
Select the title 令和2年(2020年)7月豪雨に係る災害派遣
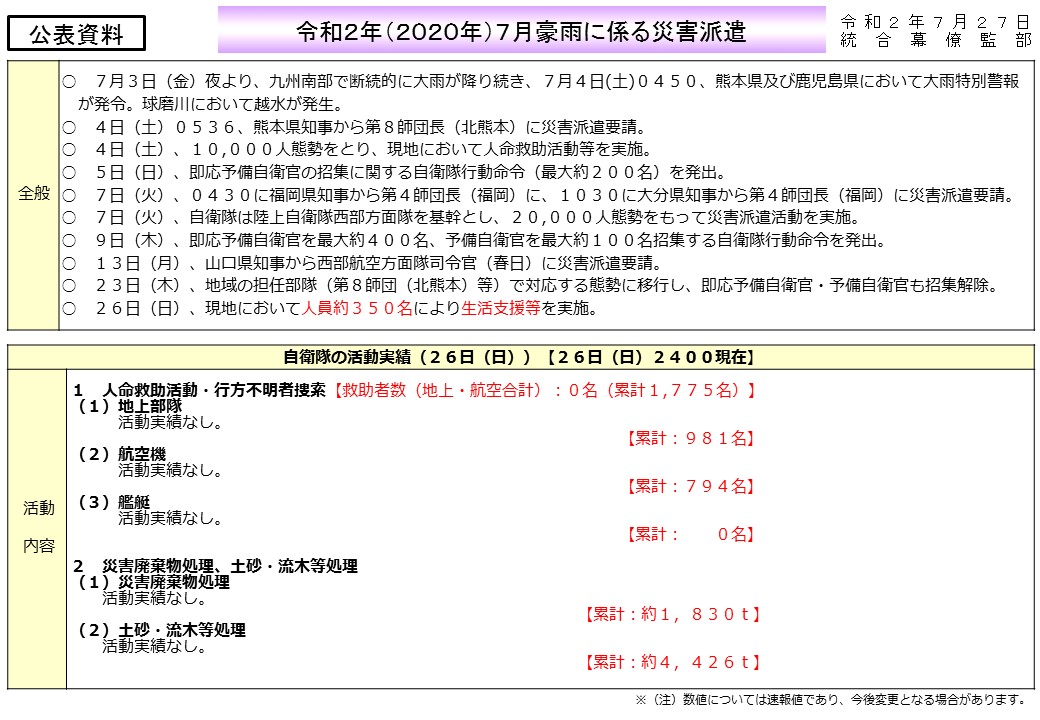tap(521, 31)
